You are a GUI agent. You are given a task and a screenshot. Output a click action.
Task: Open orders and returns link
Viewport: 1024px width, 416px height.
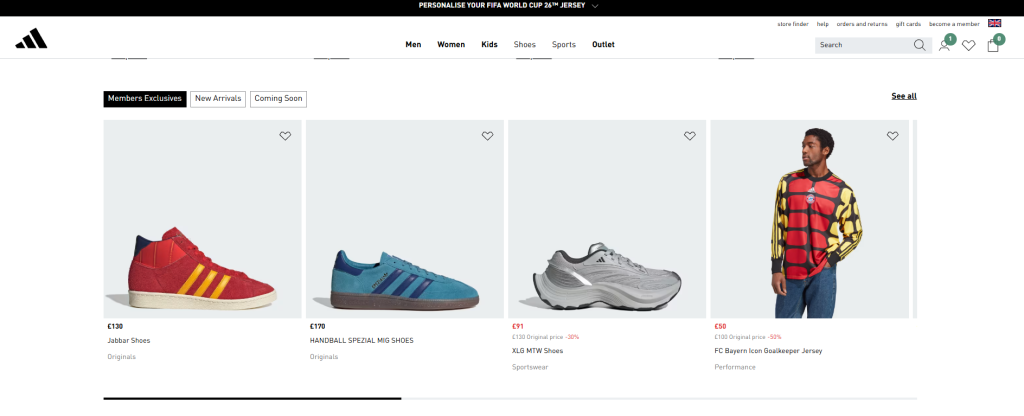[862, 24]
